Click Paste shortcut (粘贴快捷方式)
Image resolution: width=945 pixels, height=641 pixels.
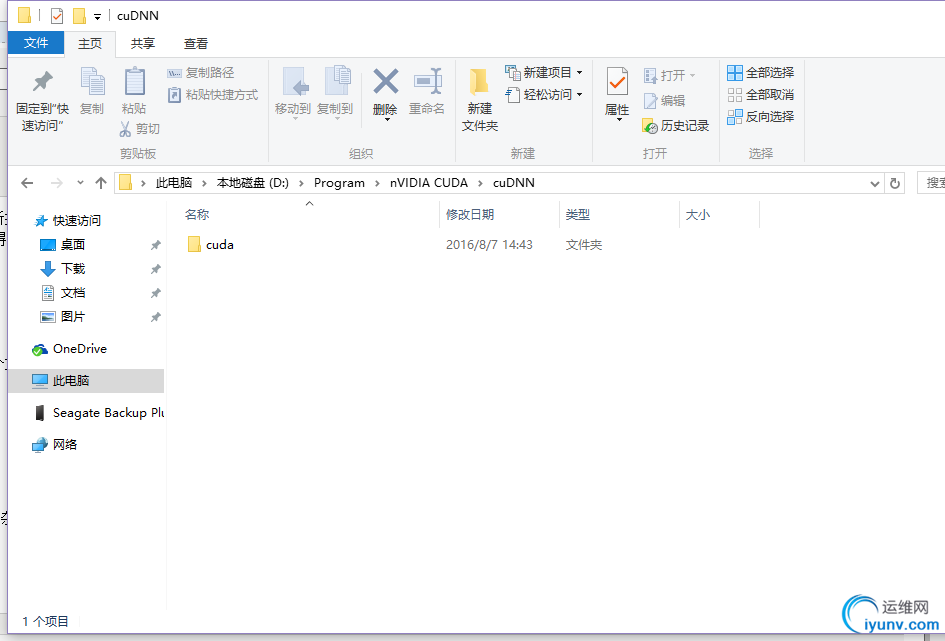pos(213,95)
